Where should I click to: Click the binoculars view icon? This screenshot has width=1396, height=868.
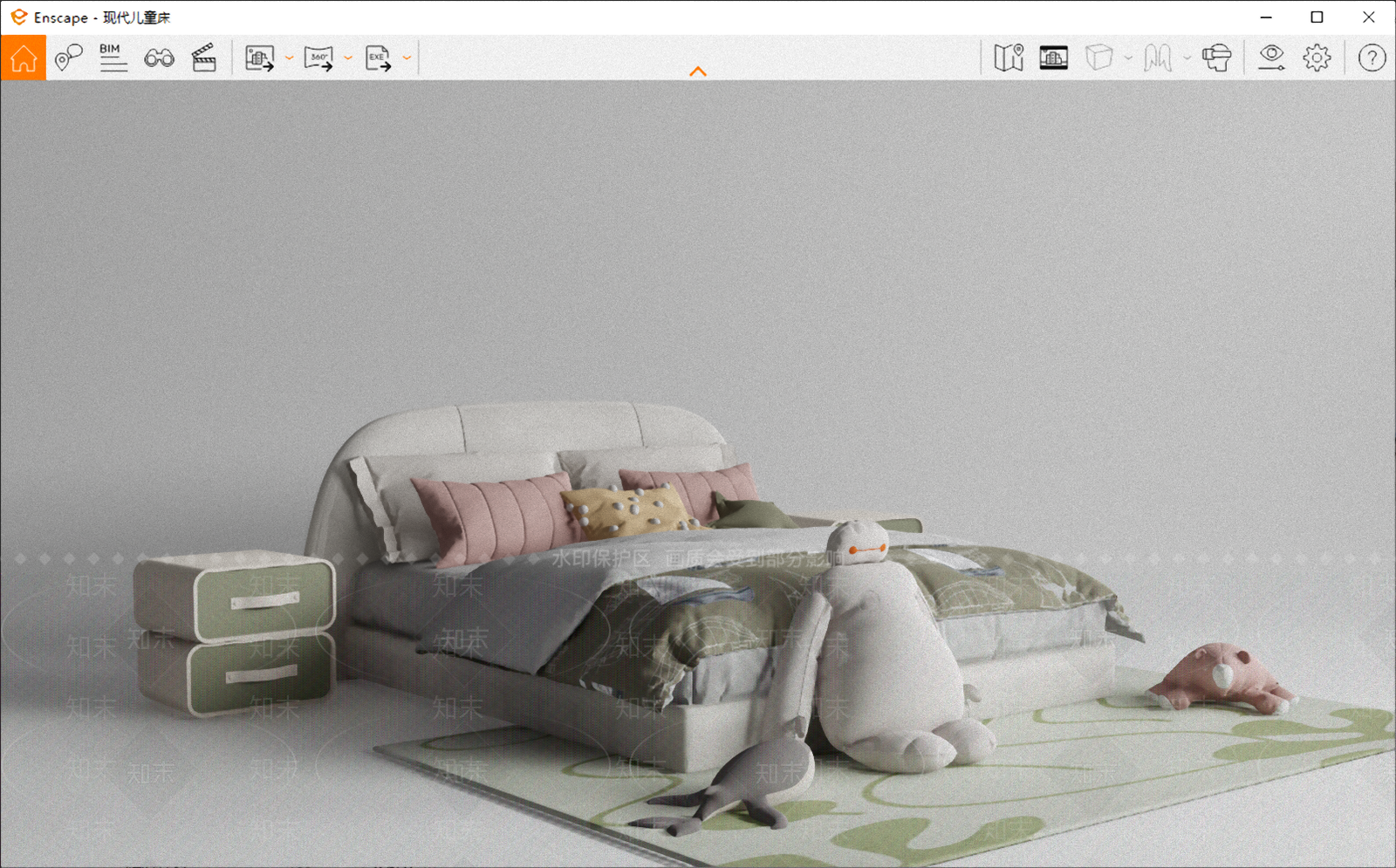[x=159, y=58]
